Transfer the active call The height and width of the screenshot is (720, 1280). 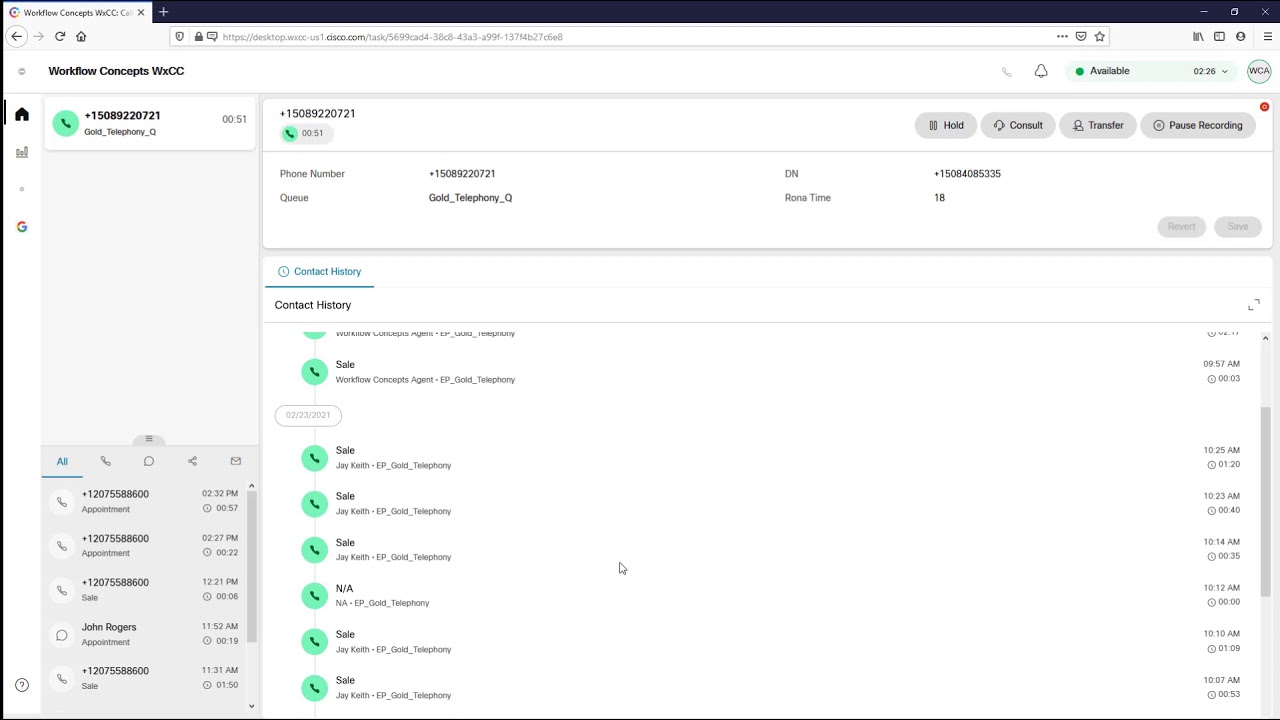(1098, 125)
